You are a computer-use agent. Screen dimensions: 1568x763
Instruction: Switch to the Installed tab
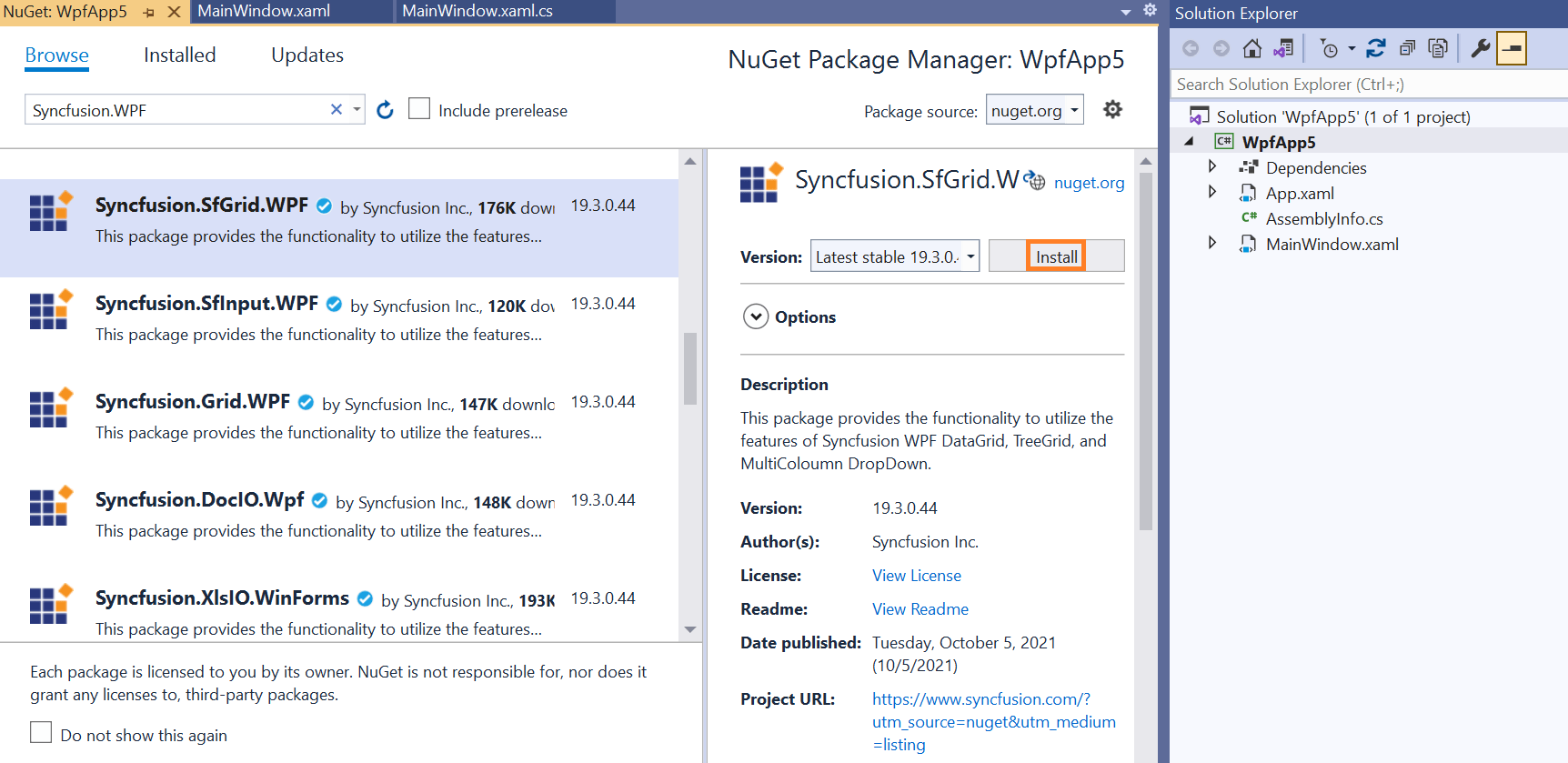click(x=179, y=55)
